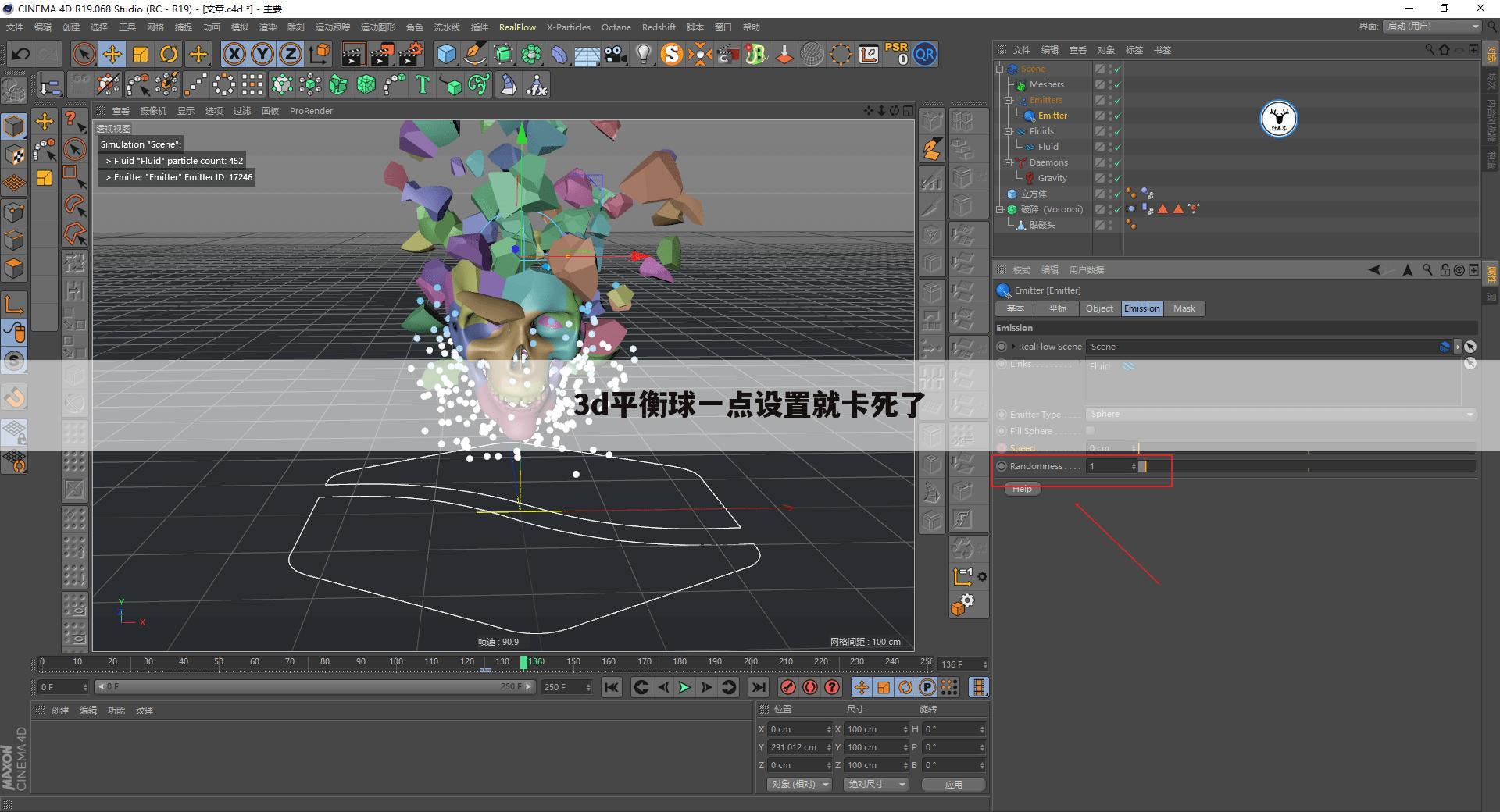The width and height of the screenshot is (1500, 812).
Task: Click Render View clapperboard icon
Action: click(x=353, y=54)
